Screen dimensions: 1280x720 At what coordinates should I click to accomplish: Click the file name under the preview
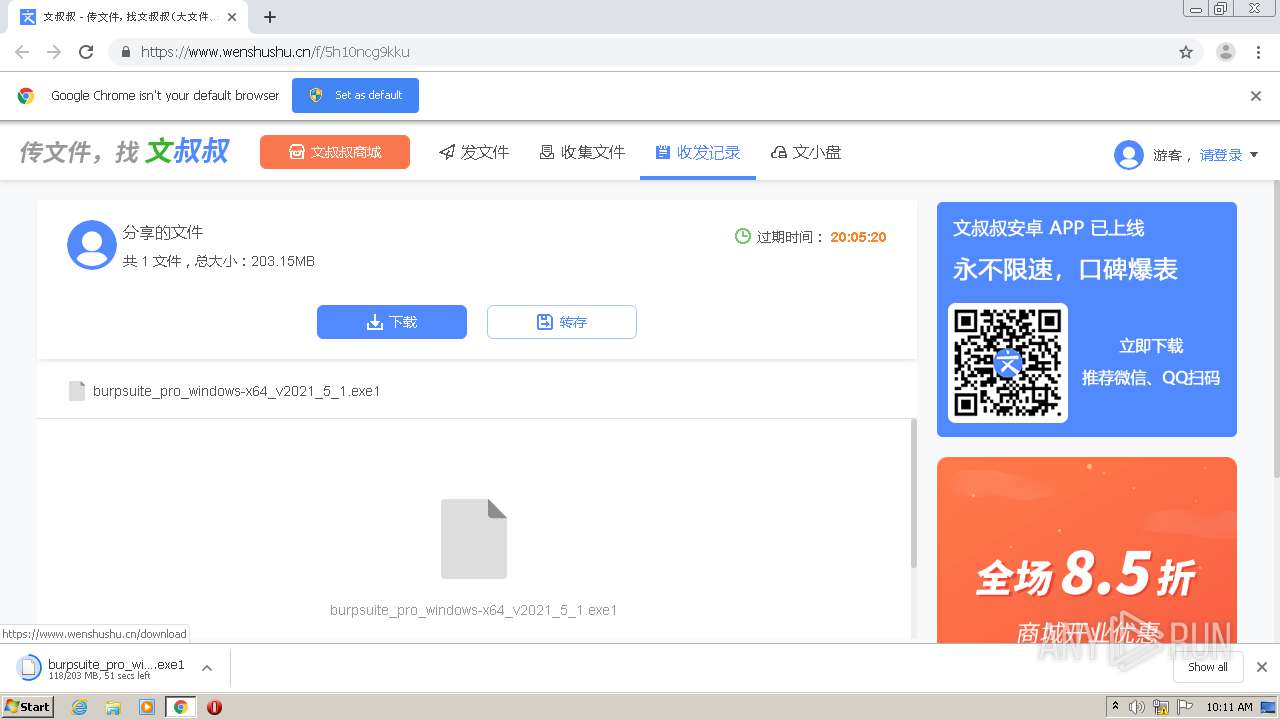[474, 610]
